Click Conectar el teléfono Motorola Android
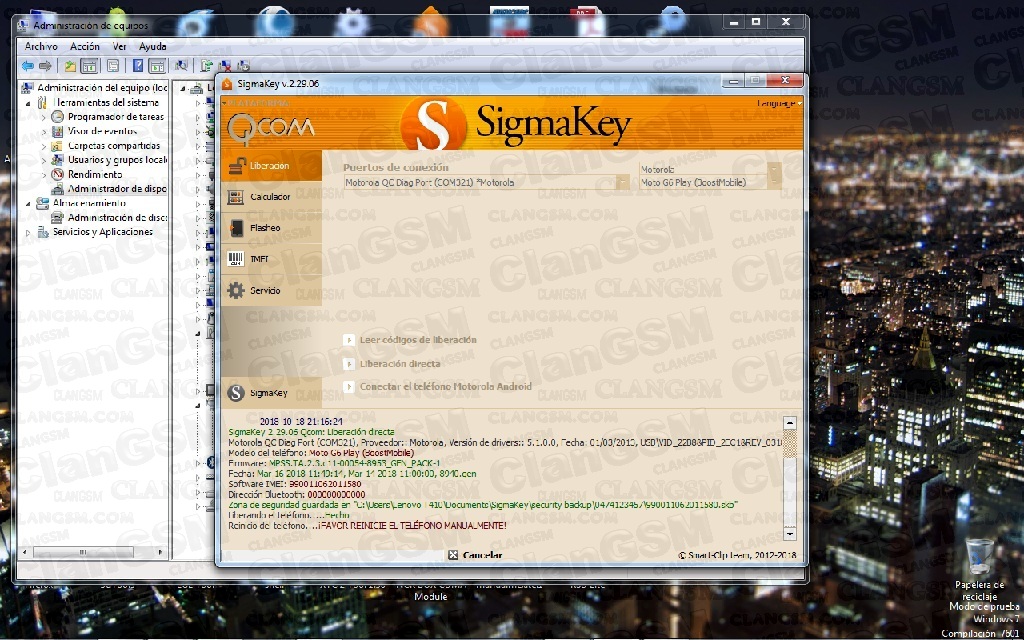 438,387
